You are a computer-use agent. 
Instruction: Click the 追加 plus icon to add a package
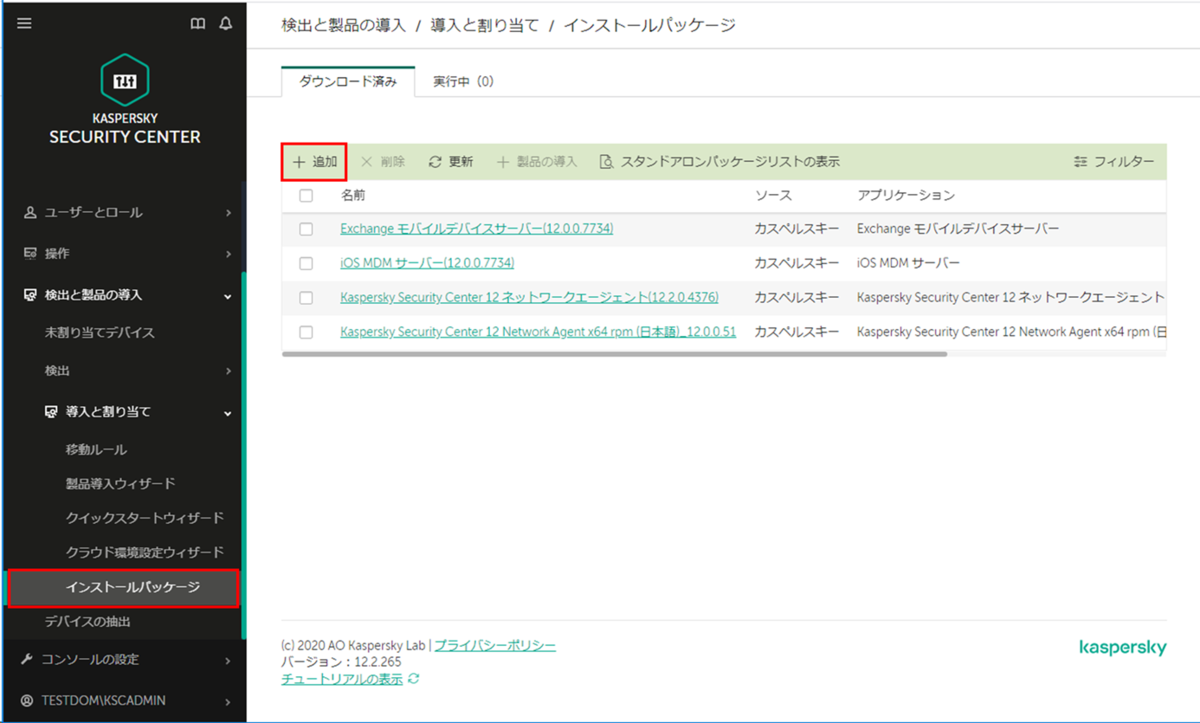pyautogui.click(x=297, y=160)
